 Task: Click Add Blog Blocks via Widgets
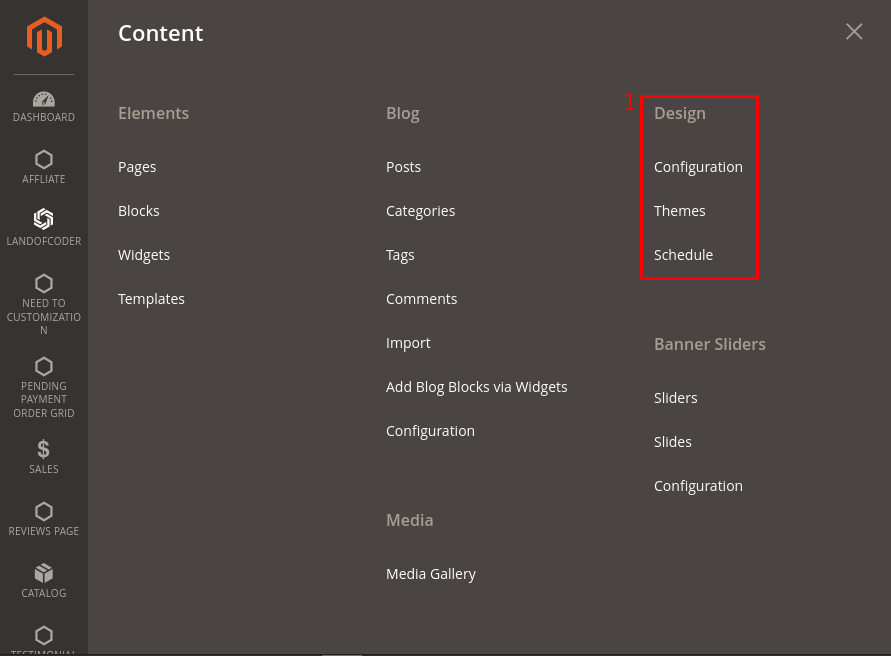(x=477, y=387)
